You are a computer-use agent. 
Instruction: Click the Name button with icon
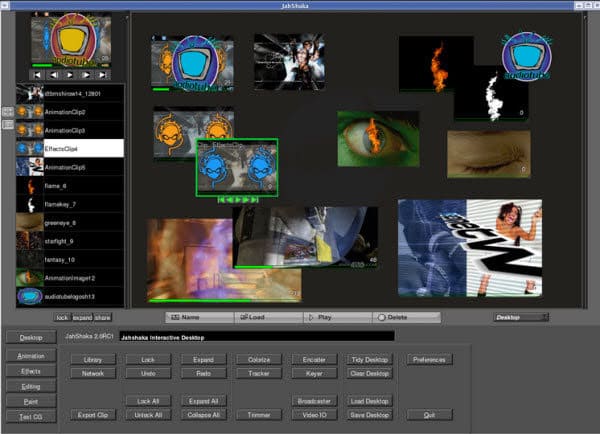click(199, 317)
